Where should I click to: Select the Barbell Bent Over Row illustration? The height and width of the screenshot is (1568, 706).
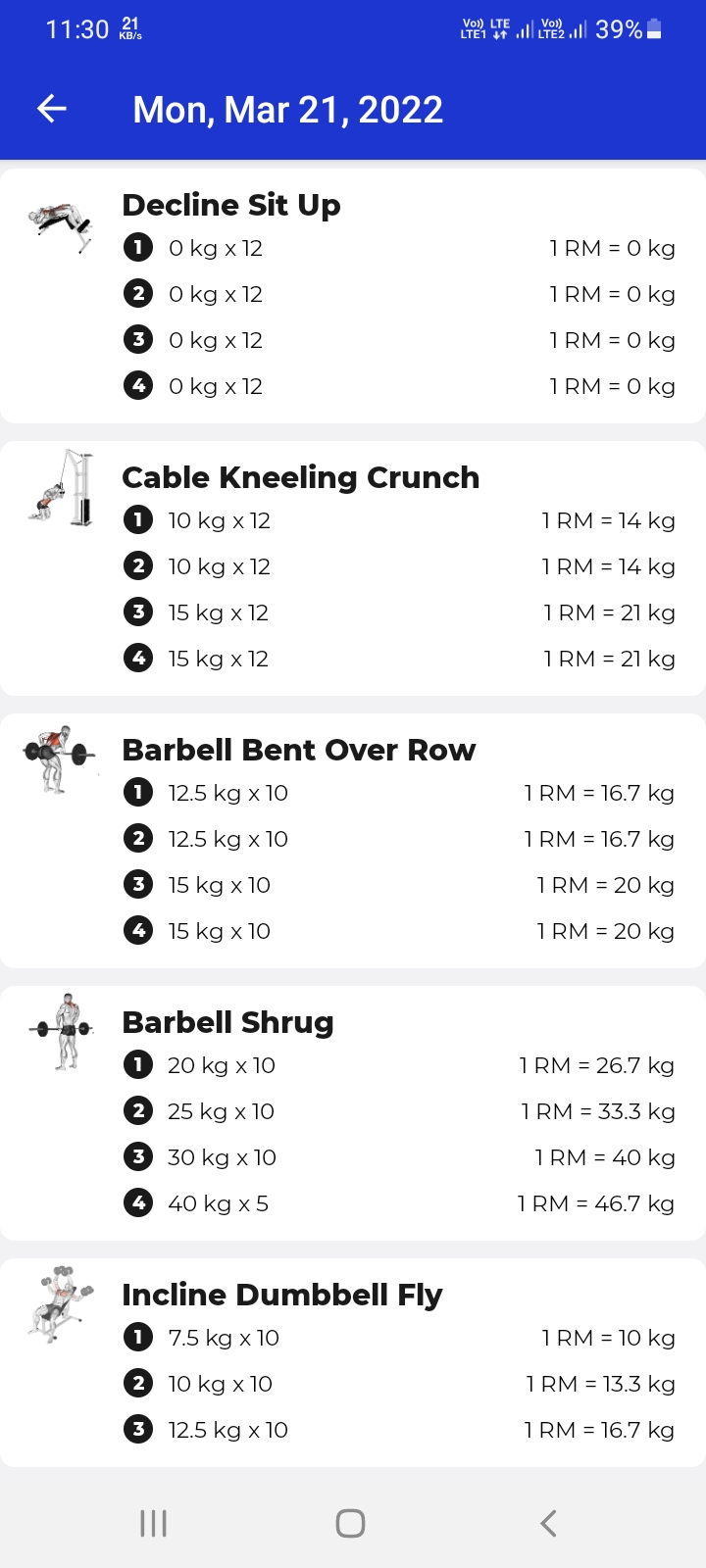point(59,759)
